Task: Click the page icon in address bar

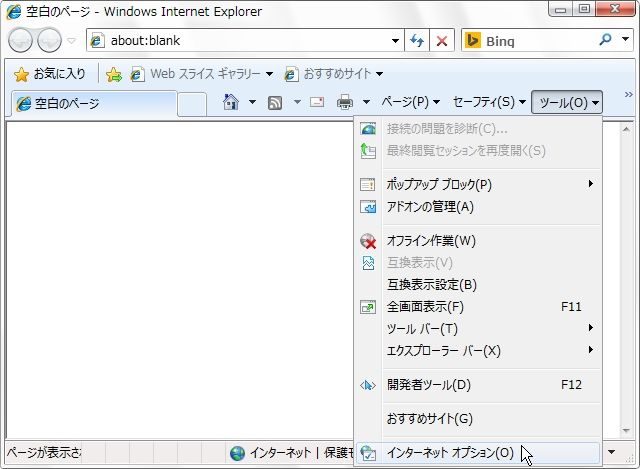Action: 97,40
